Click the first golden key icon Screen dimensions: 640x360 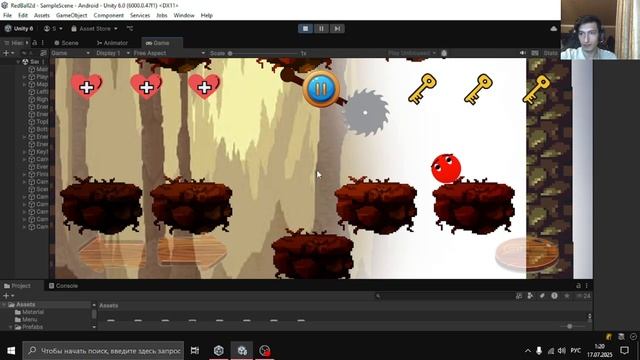click(422, 89)
